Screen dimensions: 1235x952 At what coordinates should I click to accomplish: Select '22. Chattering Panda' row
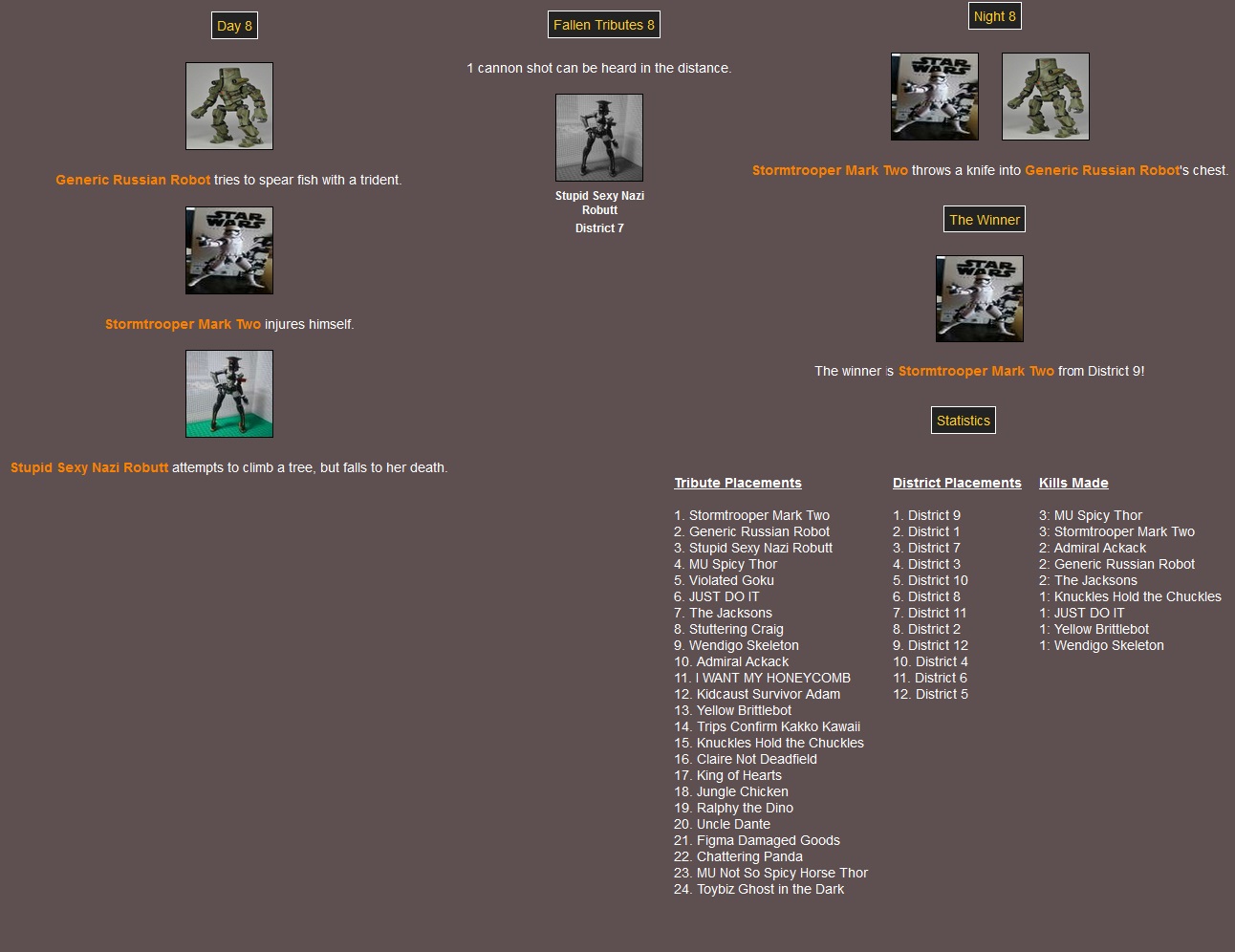(x=738, y=856)
